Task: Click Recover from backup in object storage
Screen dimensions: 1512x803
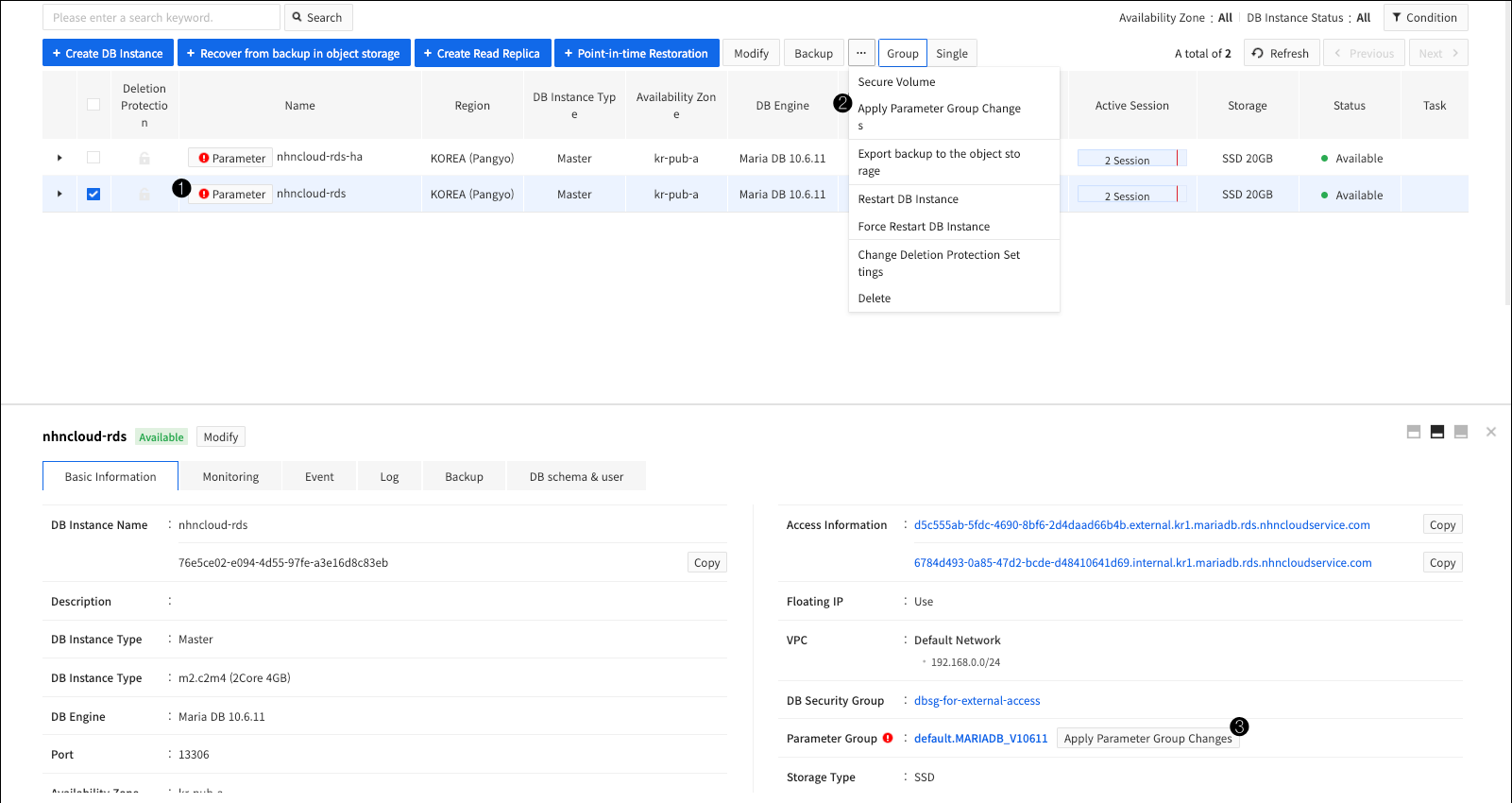Action: (294, 53)
